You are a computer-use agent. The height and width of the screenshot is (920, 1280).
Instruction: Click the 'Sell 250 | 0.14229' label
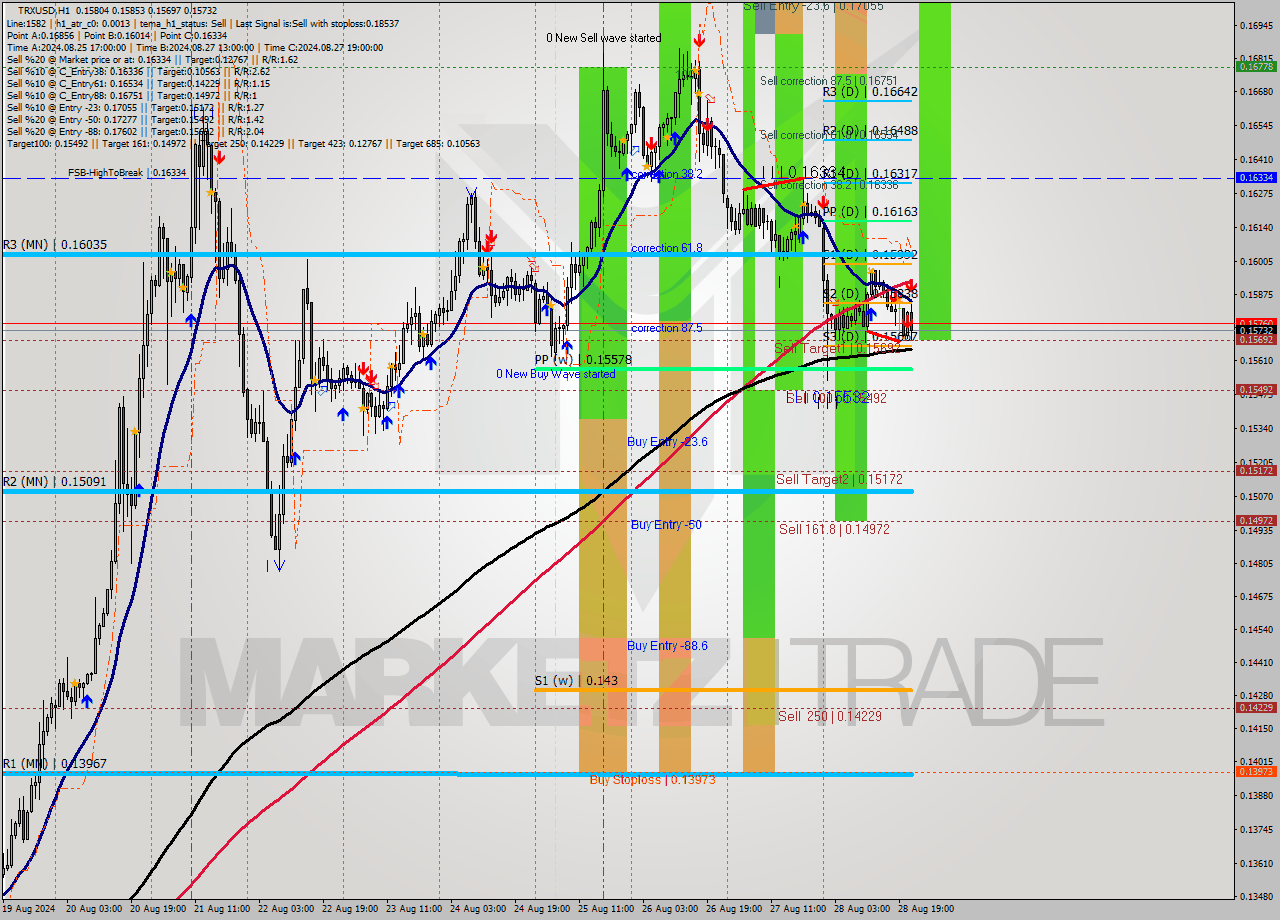coord(830,716)
